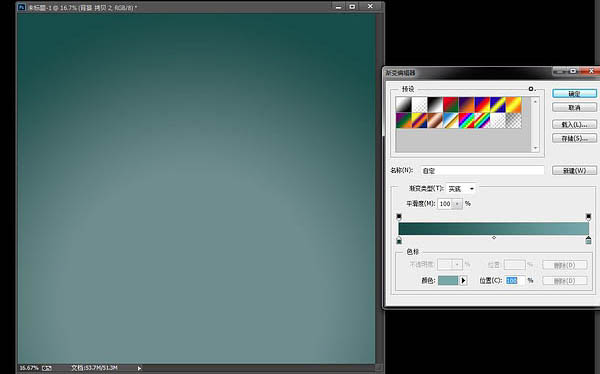Pick the rainbow spectrum gradient preset
600x374 pixels.
pos(466,120)
